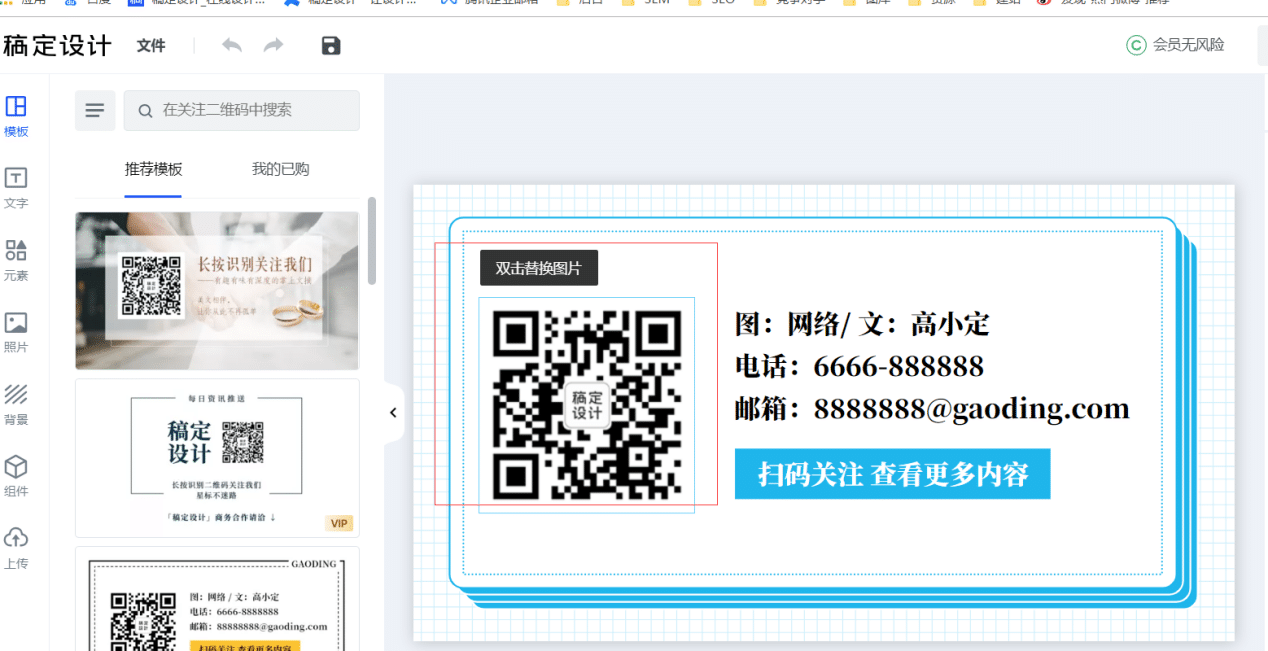Focus the 在关注二维码中搜索 search box
The image size is (1268, 651).
coord(241,110)
